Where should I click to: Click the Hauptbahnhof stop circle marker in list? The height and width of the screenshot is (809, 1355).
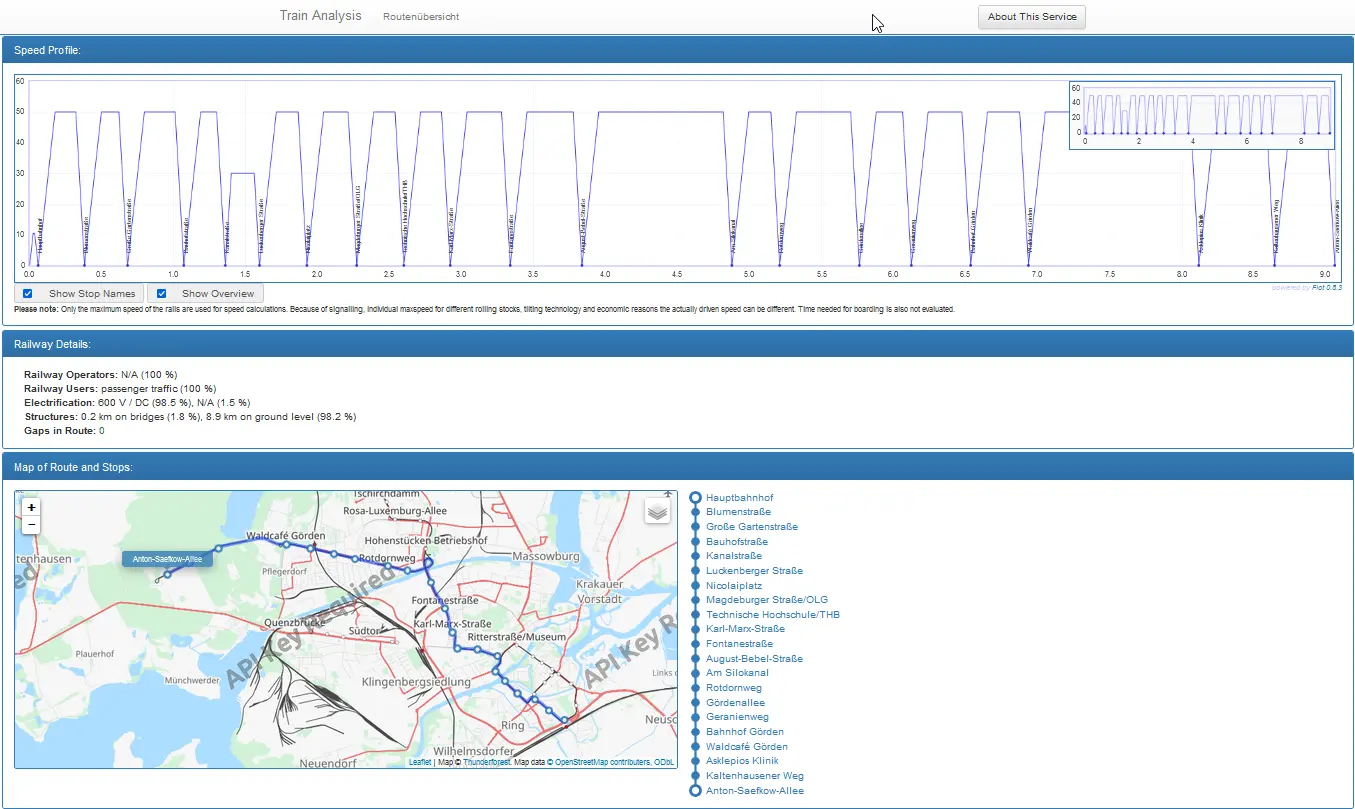(x=696, y=497)
